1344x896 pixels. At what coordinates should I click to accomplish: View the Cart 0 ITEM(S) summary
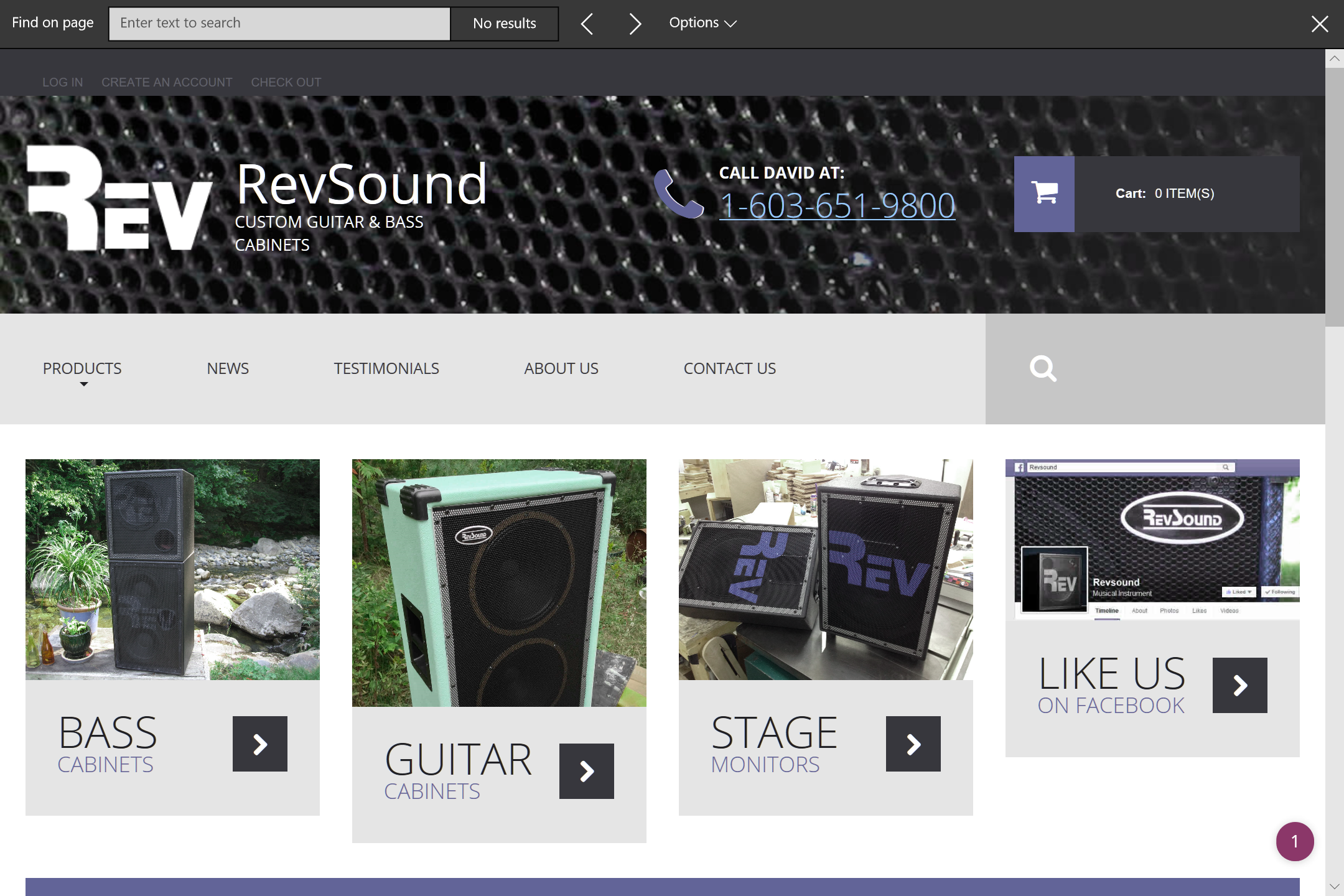tap(1165, 194)
